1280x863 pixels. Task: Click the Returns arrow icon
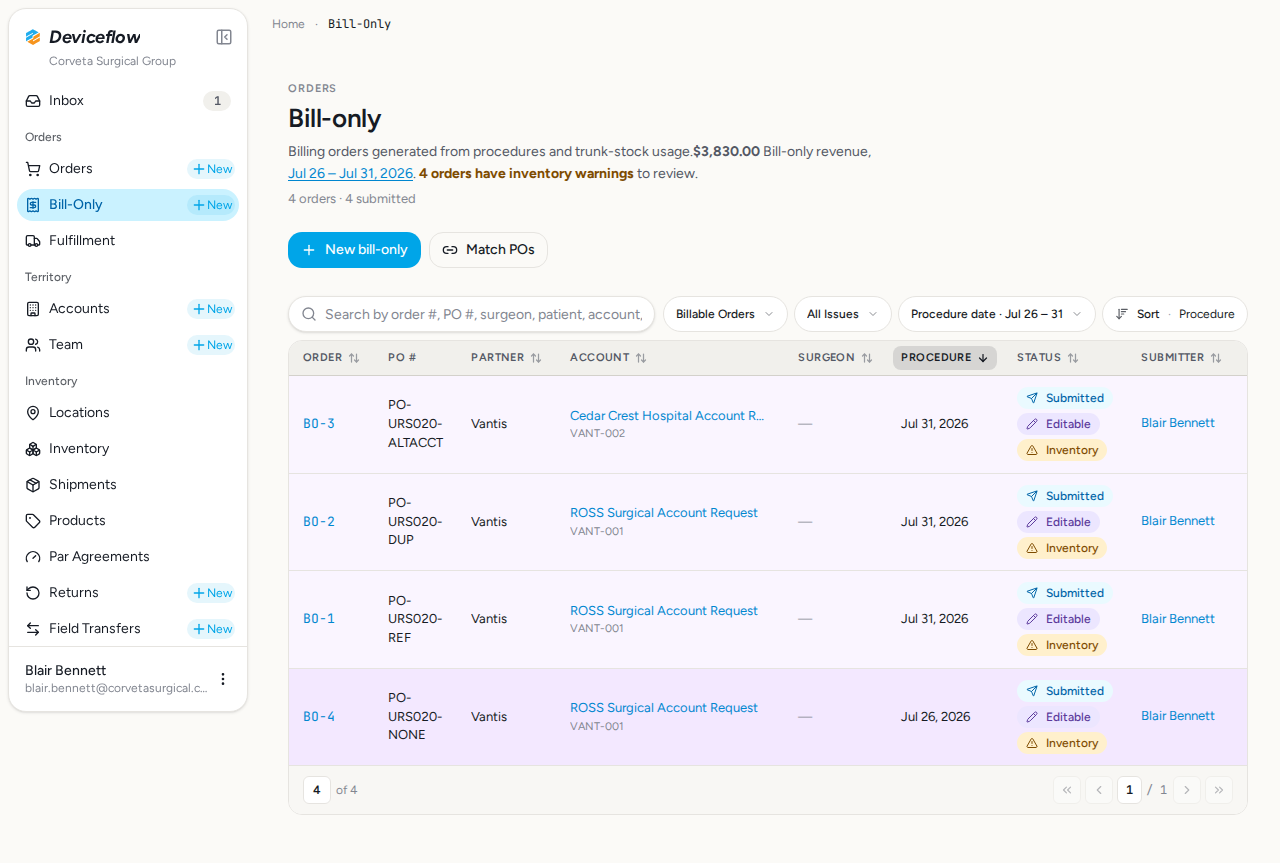[x=33, y=593]
